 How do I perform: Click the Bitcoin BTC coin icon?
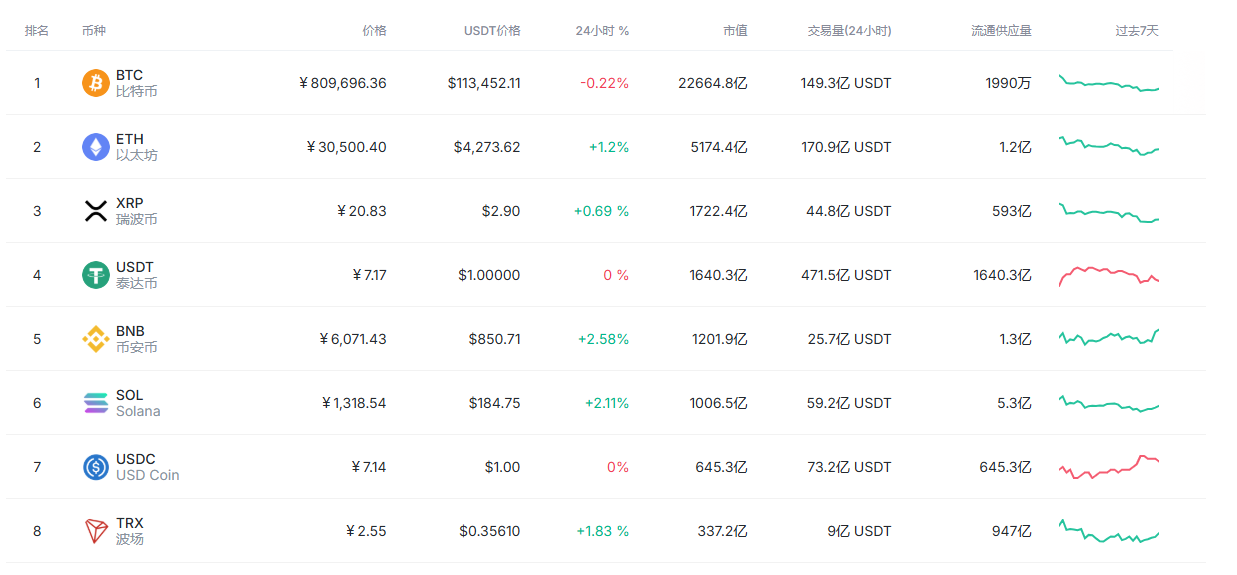pyautogui.click(x=96, y=83)
